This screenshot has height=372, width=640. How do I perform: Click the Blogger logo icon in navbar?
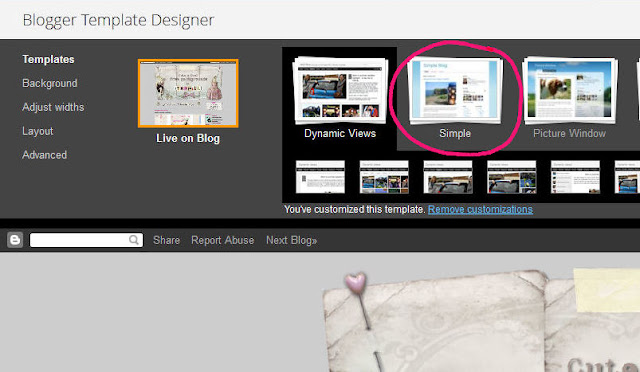[x=15, y=240]
